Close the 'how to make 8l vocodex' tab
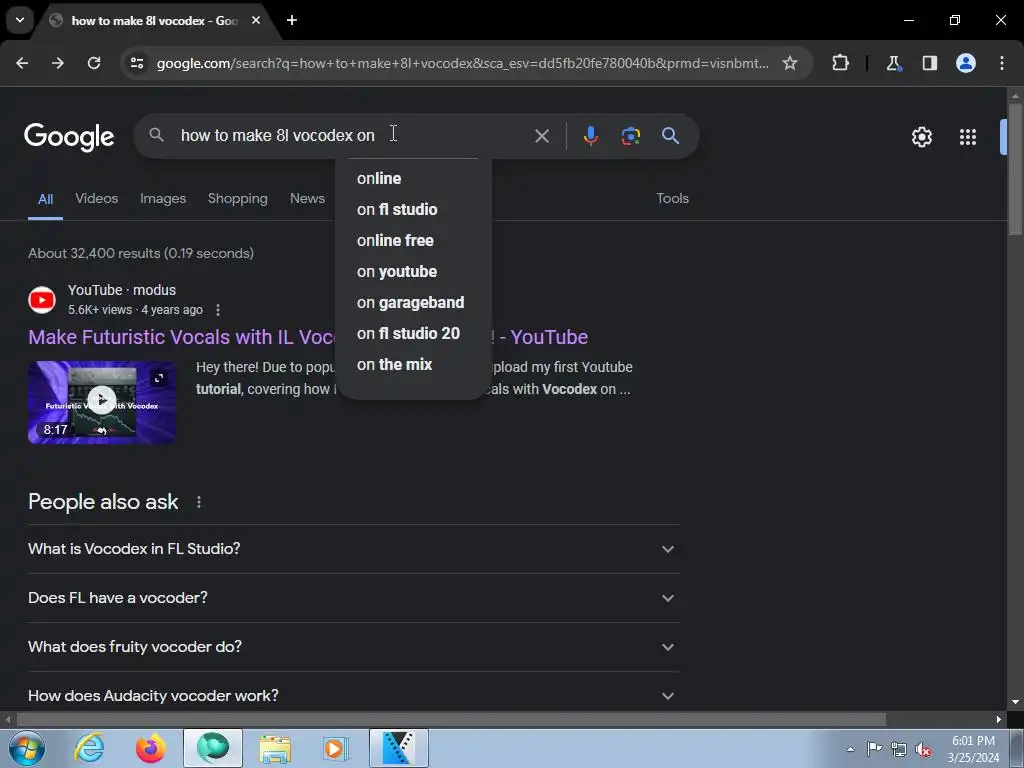The image size is (1024, 768). tap(256, 20)
